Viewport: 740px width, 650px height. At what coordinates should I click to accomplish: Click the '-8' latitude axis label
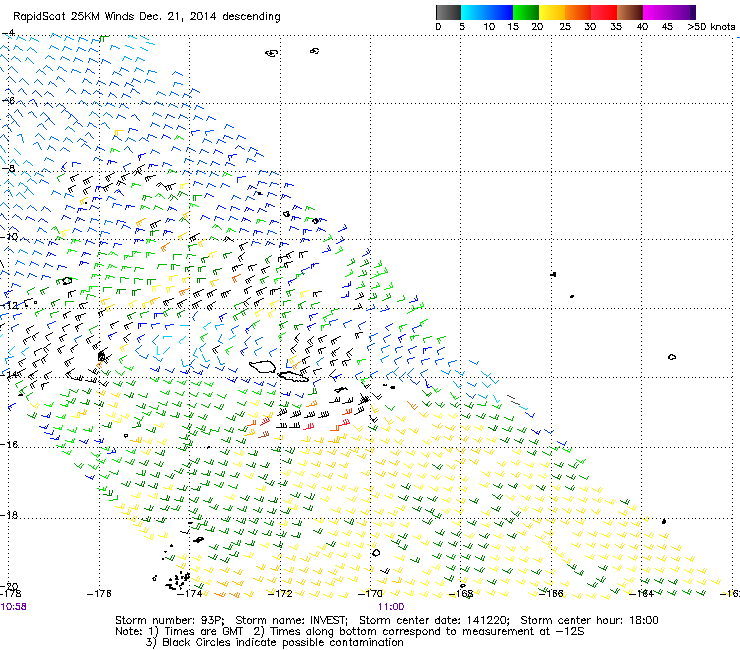coord(8,169)
